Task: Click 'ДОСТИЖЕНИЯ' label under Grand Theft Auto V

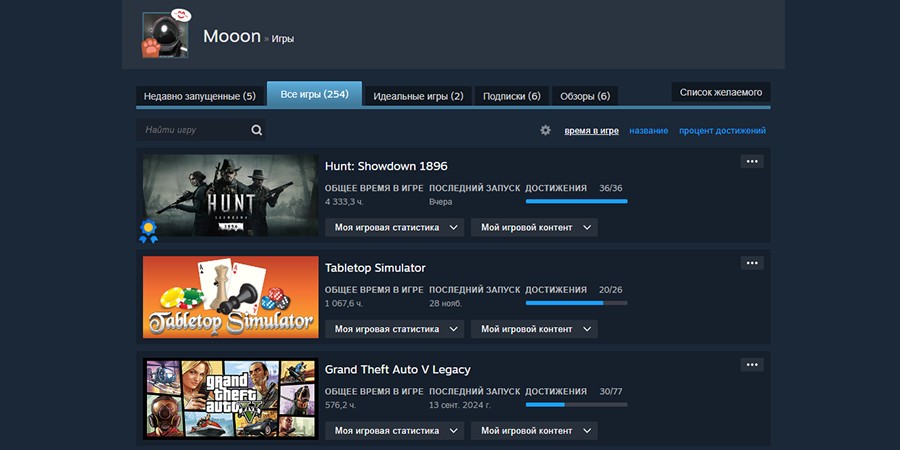Action: point(556,391)
